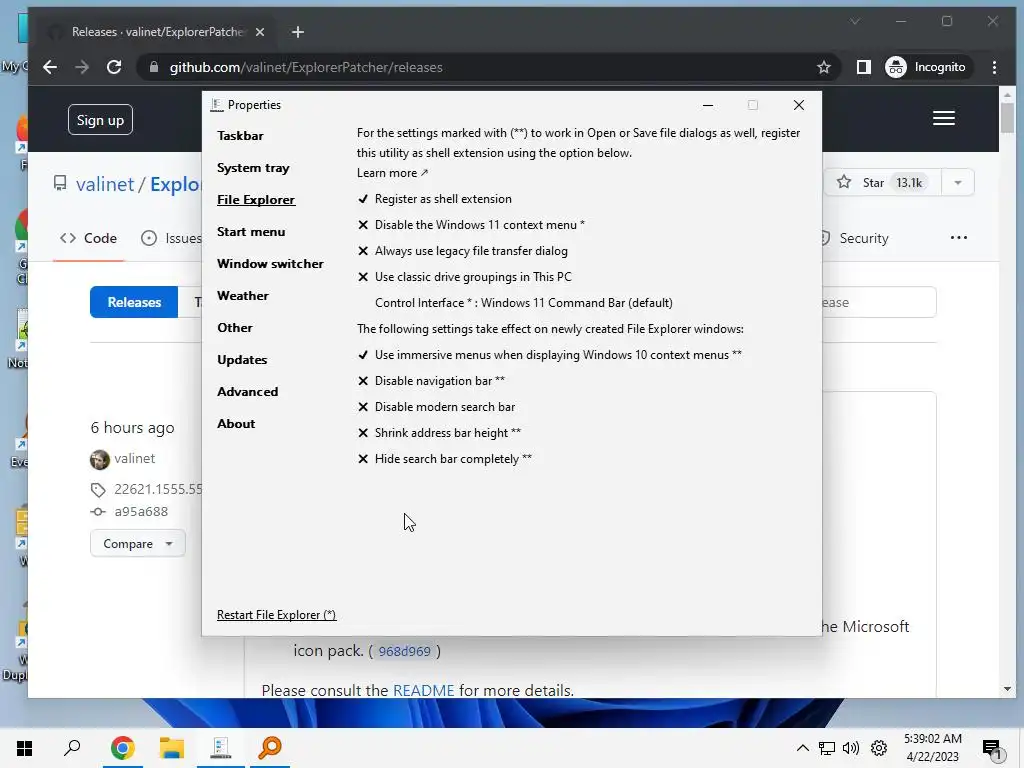Select Taskbar section in Properties

(x=240, y=136)
